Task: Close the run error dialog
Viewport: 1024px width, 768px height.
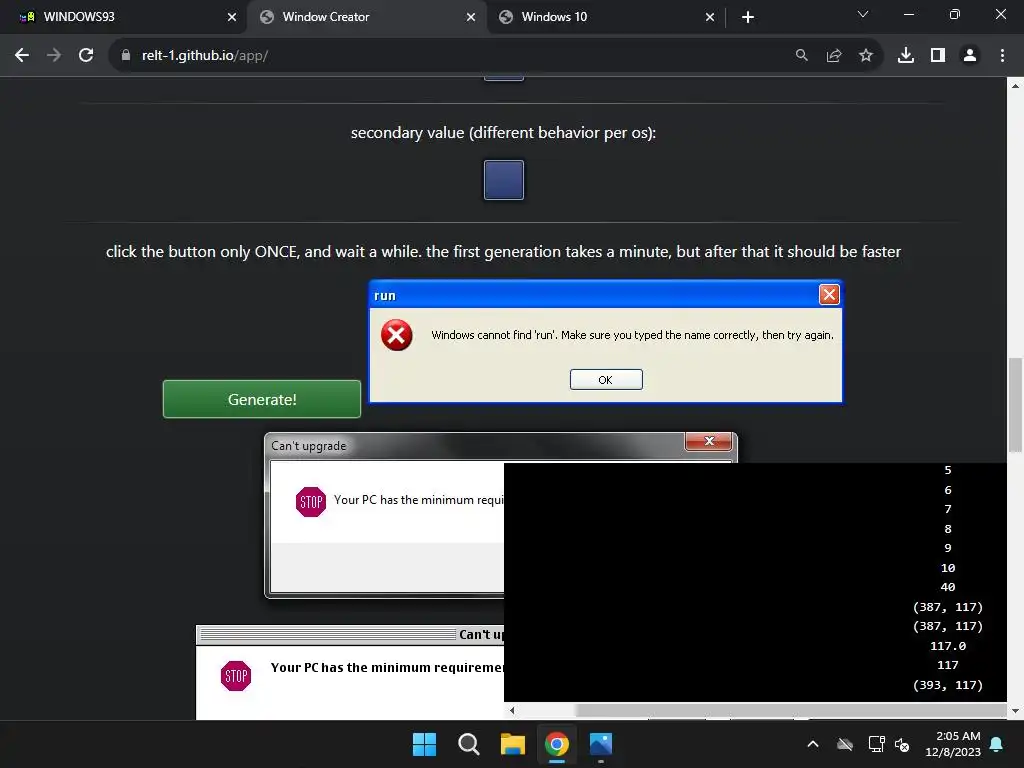Action: coord(829,295)
